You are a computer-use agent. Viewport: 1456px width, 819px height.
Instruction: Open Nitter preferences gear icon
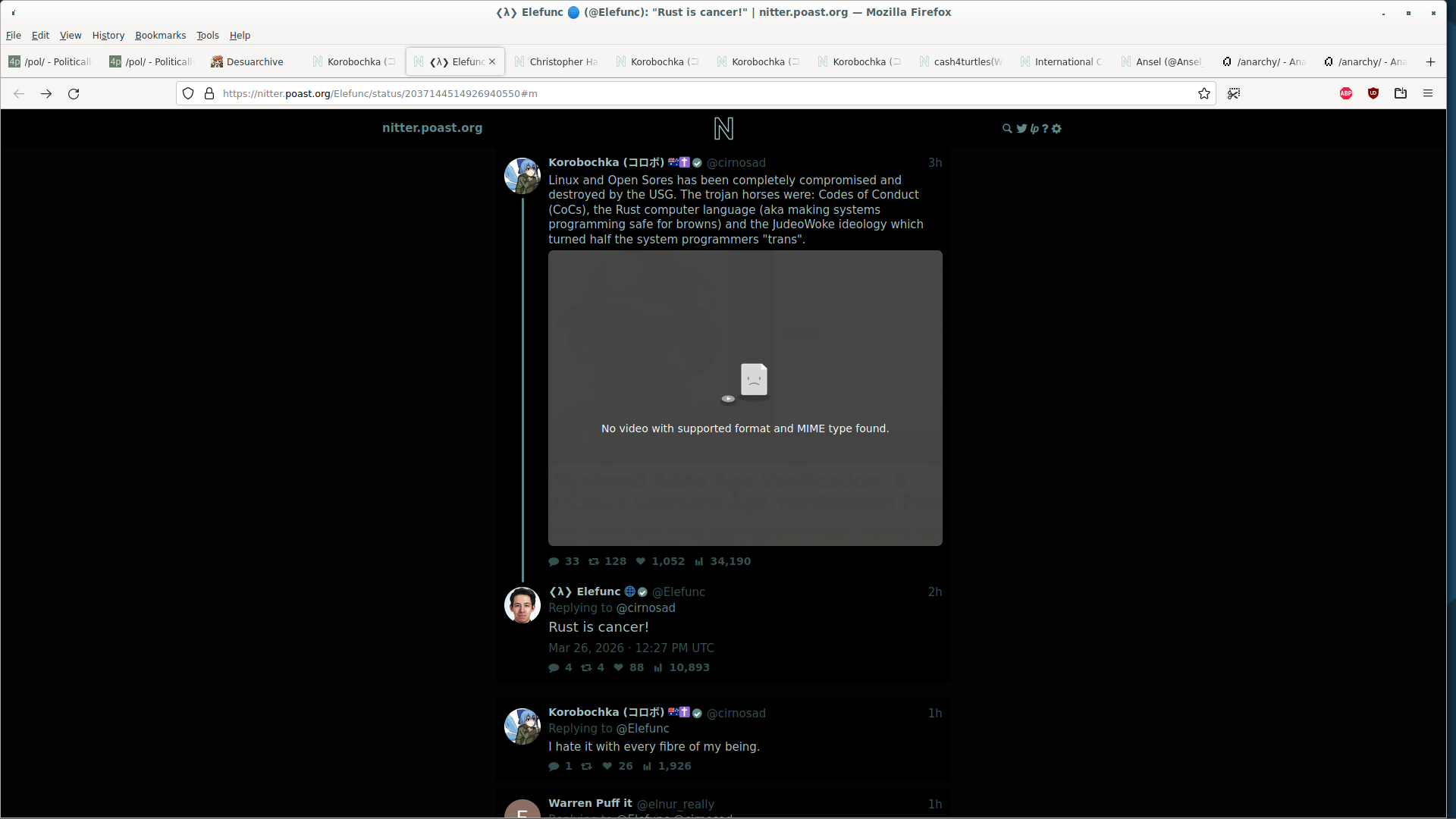[x=1056, y=129]
